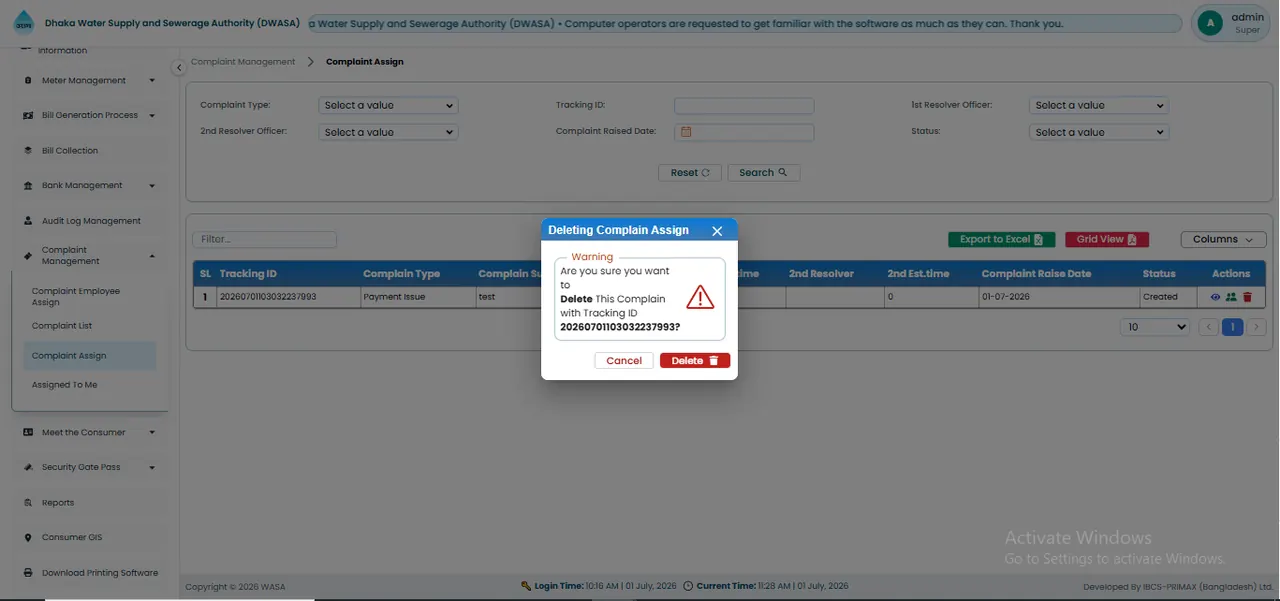Expand the Bill Generation Process arrow
The height and width of the screenshot is (601, 1280).
click(x=152, y=116)
